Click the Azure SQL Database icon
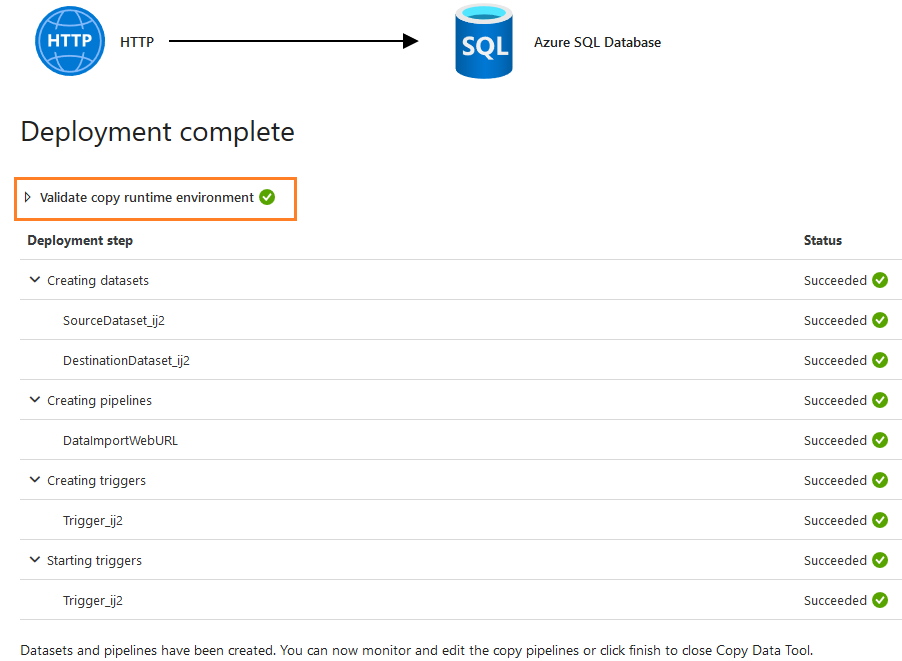The width and height of the screenshot is (902, 661). pos(484,42)
